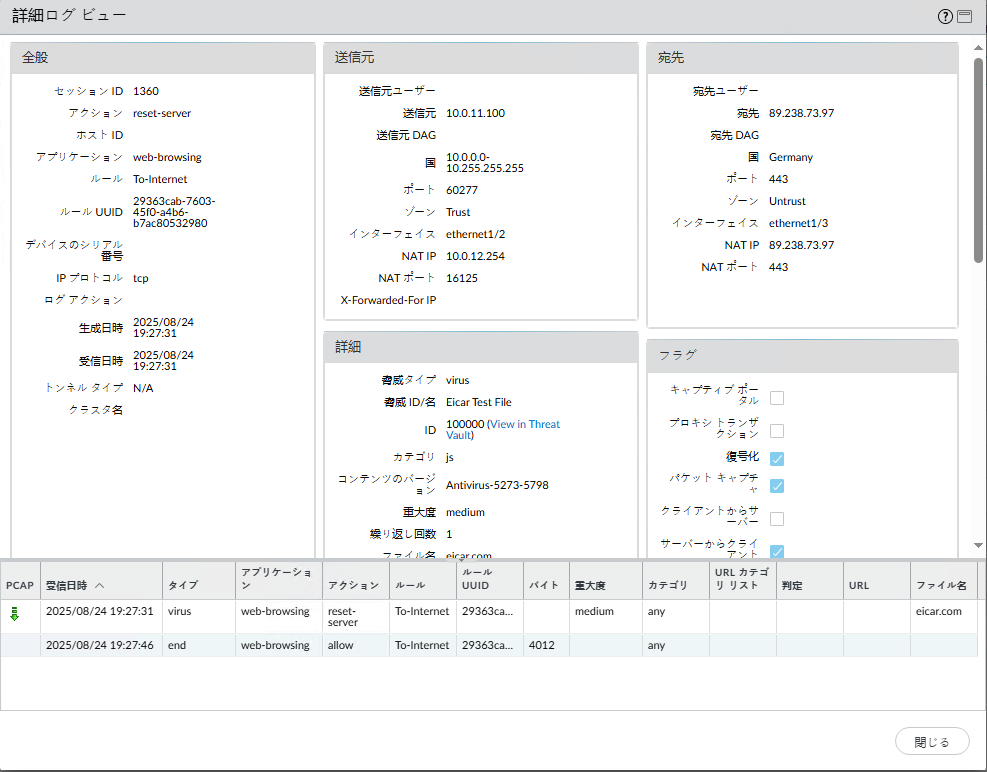Uncheck the パケット キャプチャ checkbox

[777, 486]
